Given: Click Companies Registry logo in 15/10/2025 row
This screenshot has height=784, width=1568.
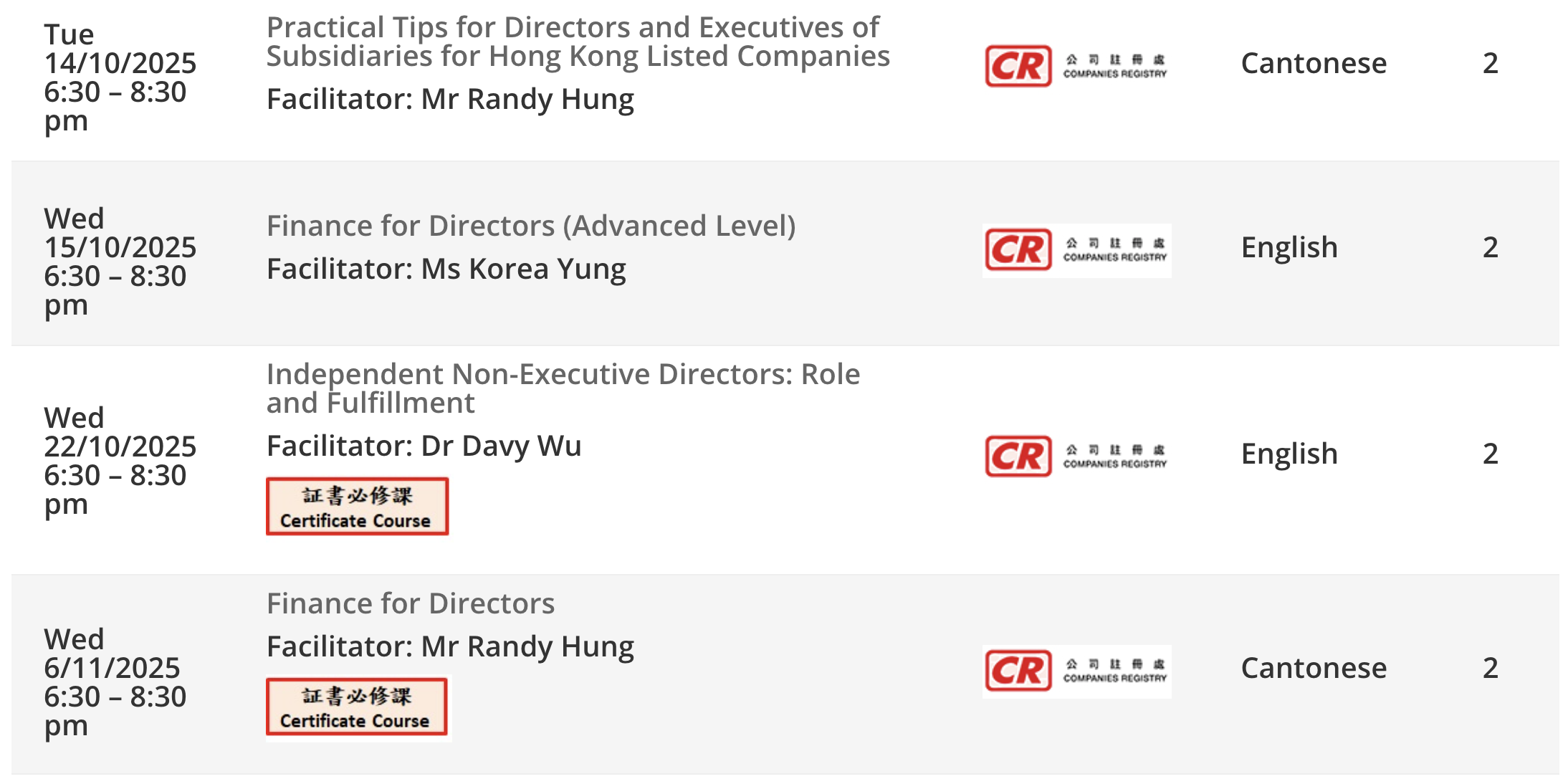Looking at the screenshot, I should [x=1076, y=250].
